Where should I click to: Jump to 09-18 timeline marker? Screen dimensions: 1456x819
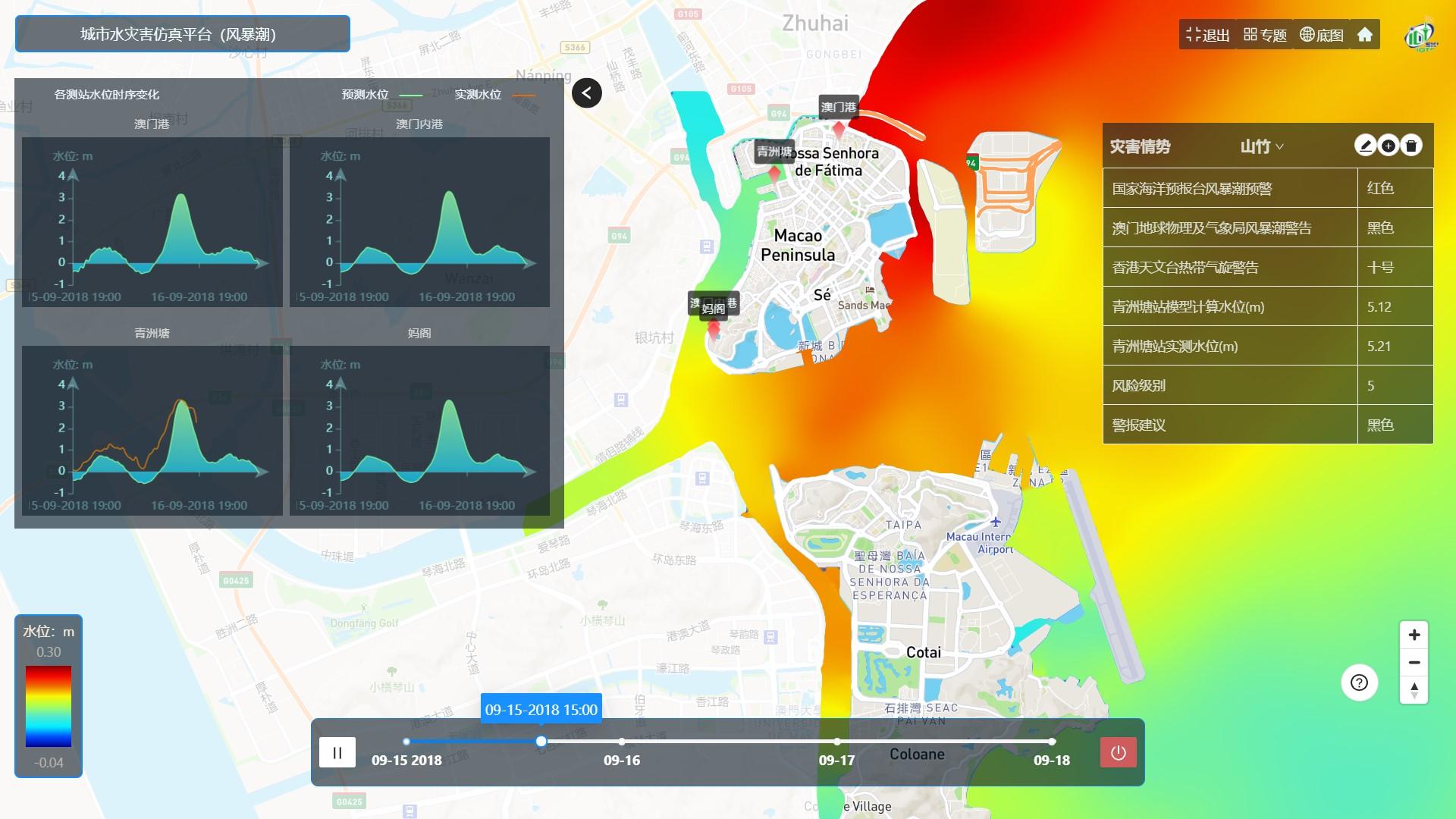[1052, 742]
